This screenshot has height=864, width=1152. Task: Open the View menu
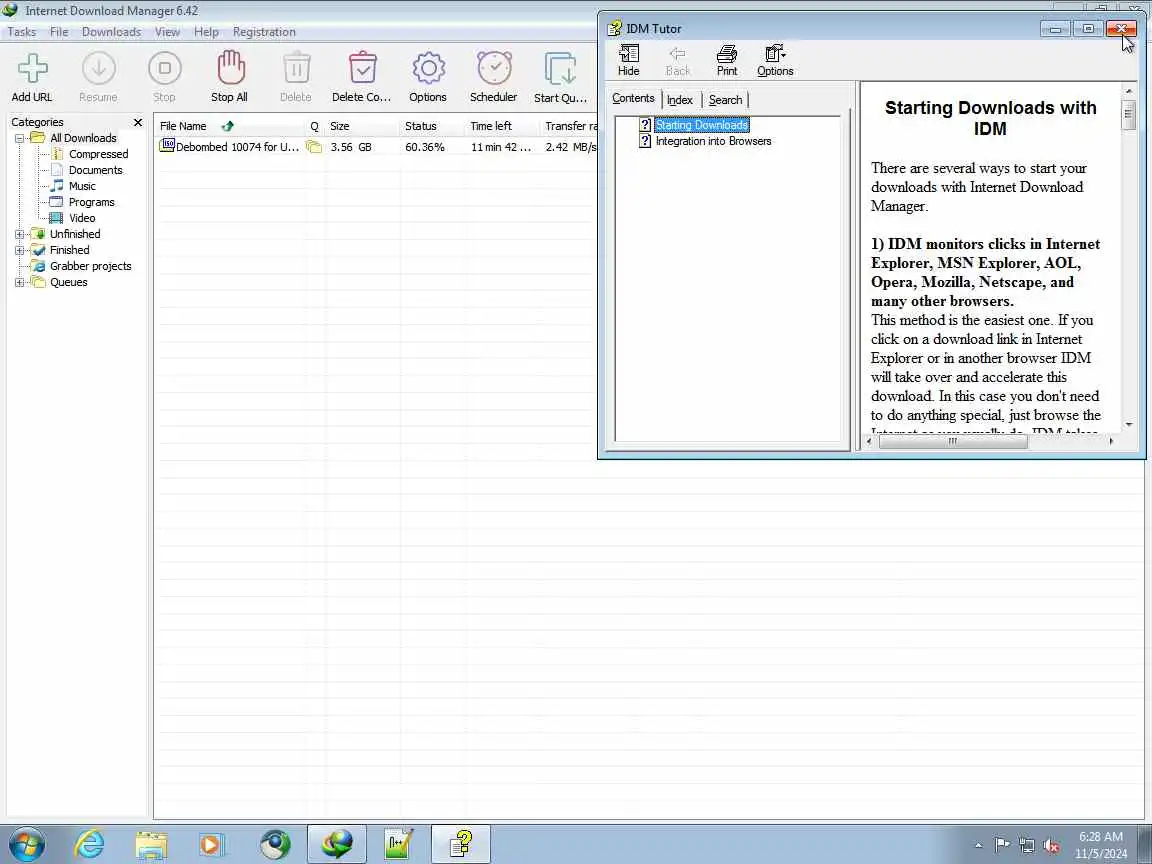click(168, 32)
